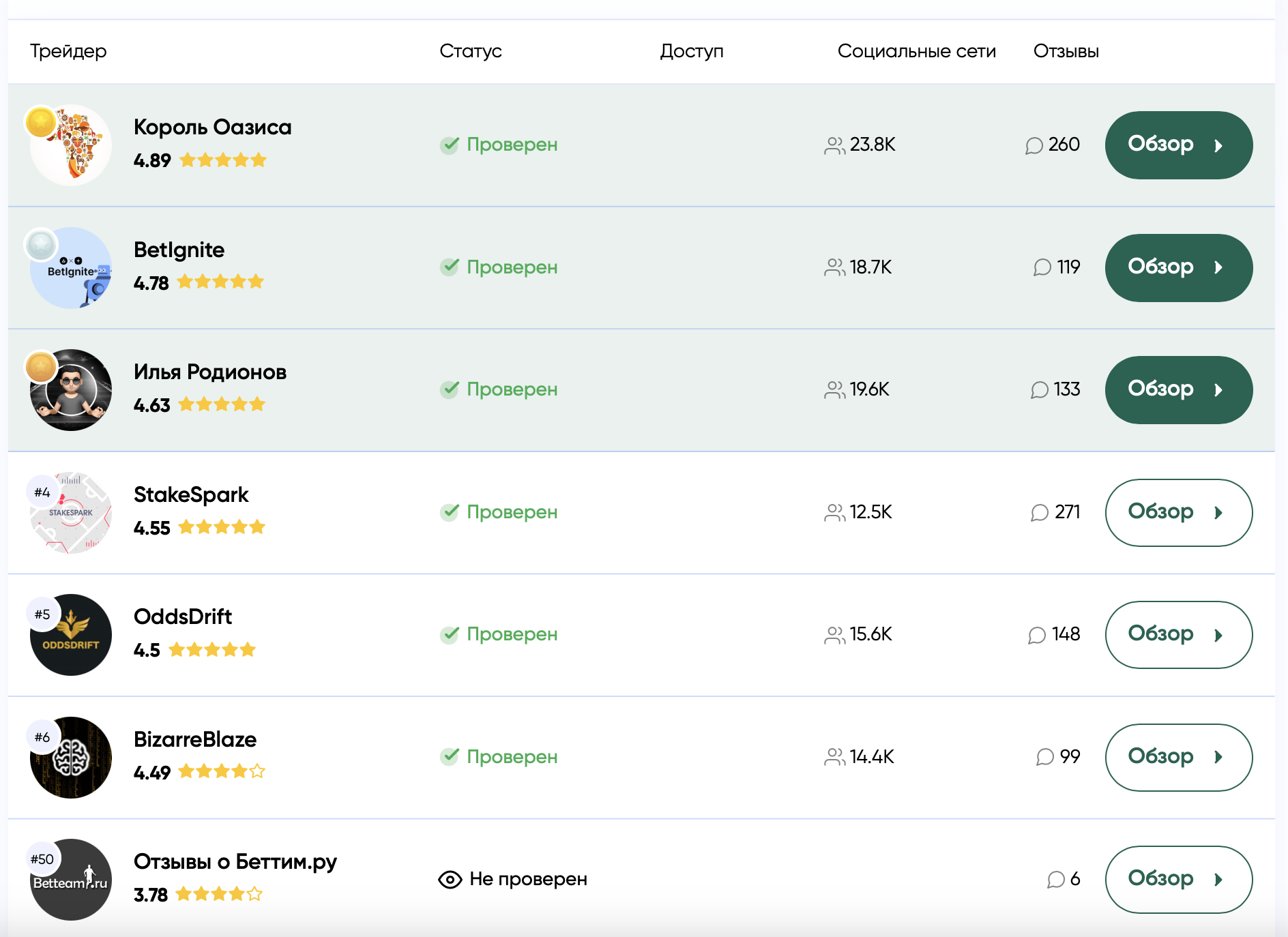Open the Обзор button for BetIgnite

1178,267
